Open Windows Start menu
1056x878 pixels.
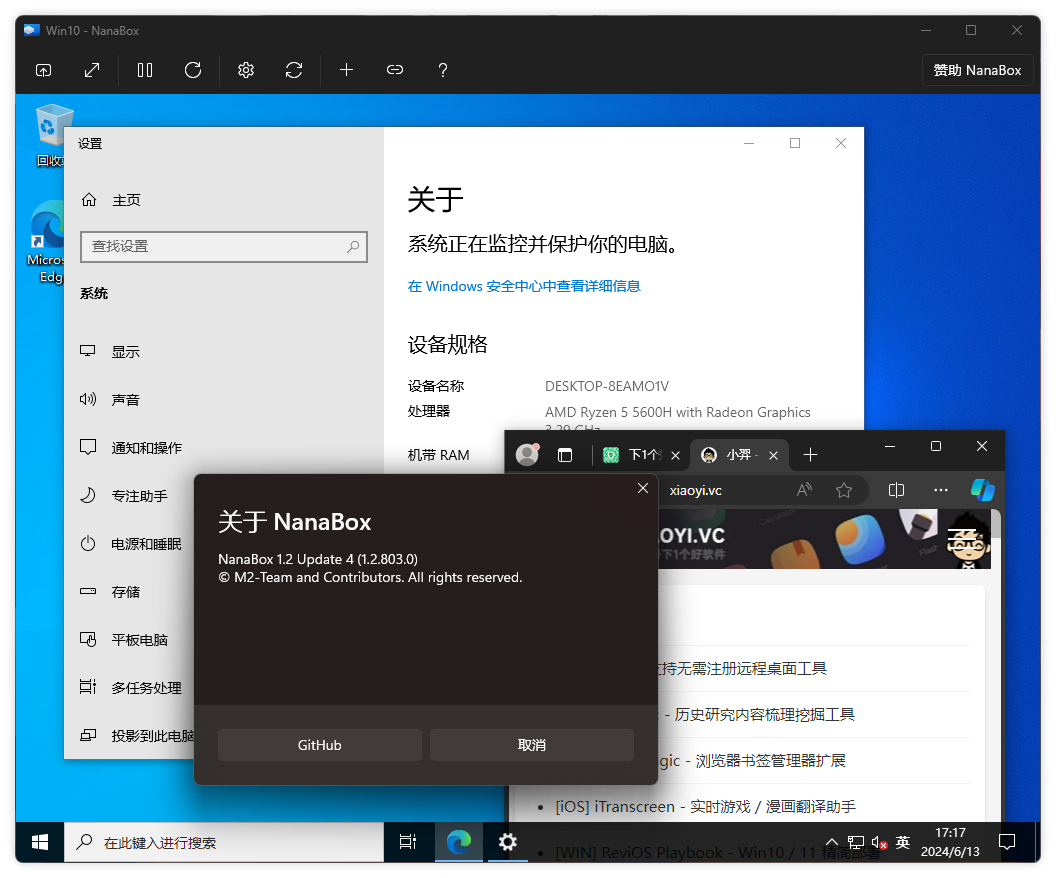click(40, 842)
